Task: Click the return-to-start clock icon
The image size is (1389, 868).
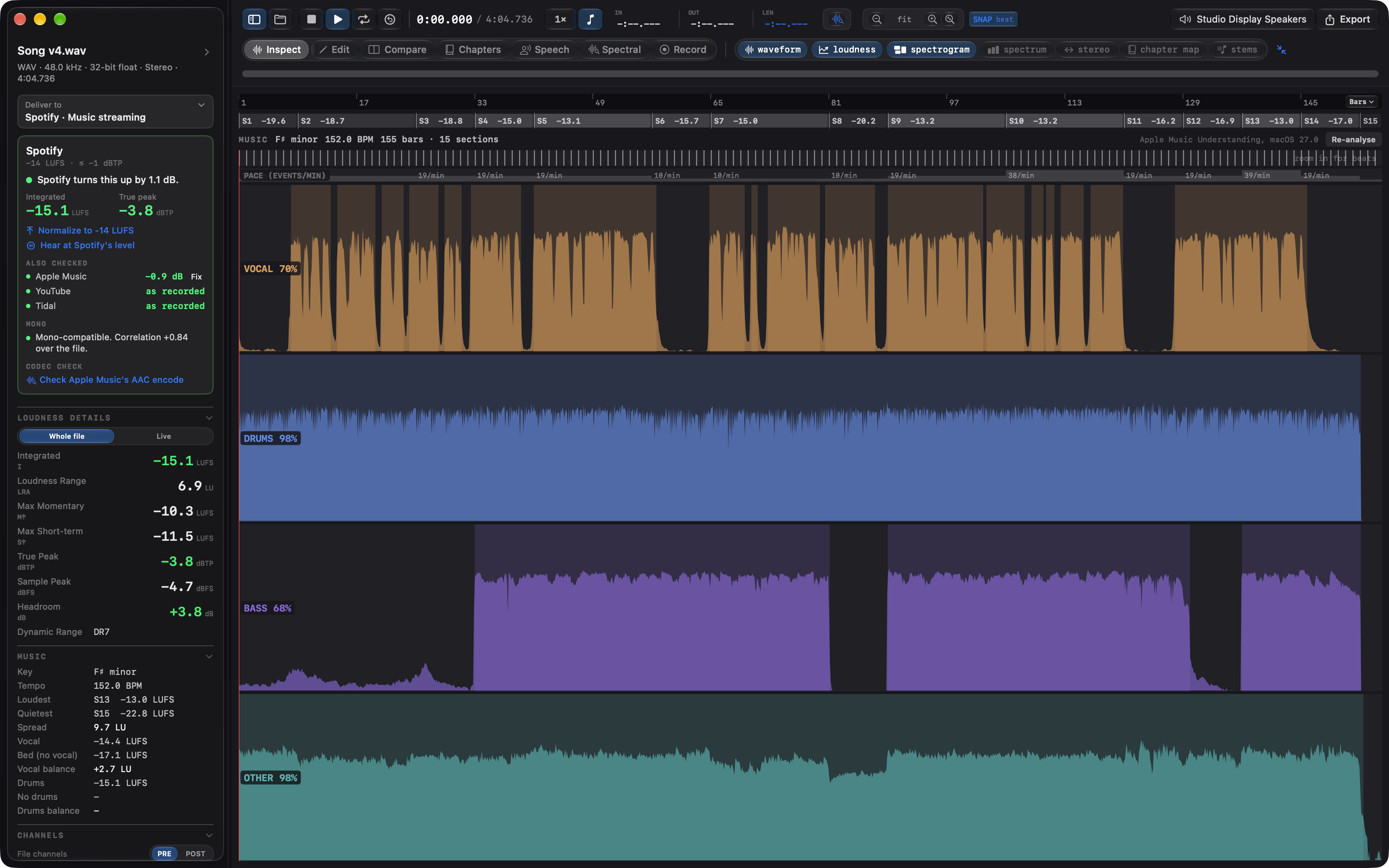Action: pyautogui.click(x=390, y=19)
